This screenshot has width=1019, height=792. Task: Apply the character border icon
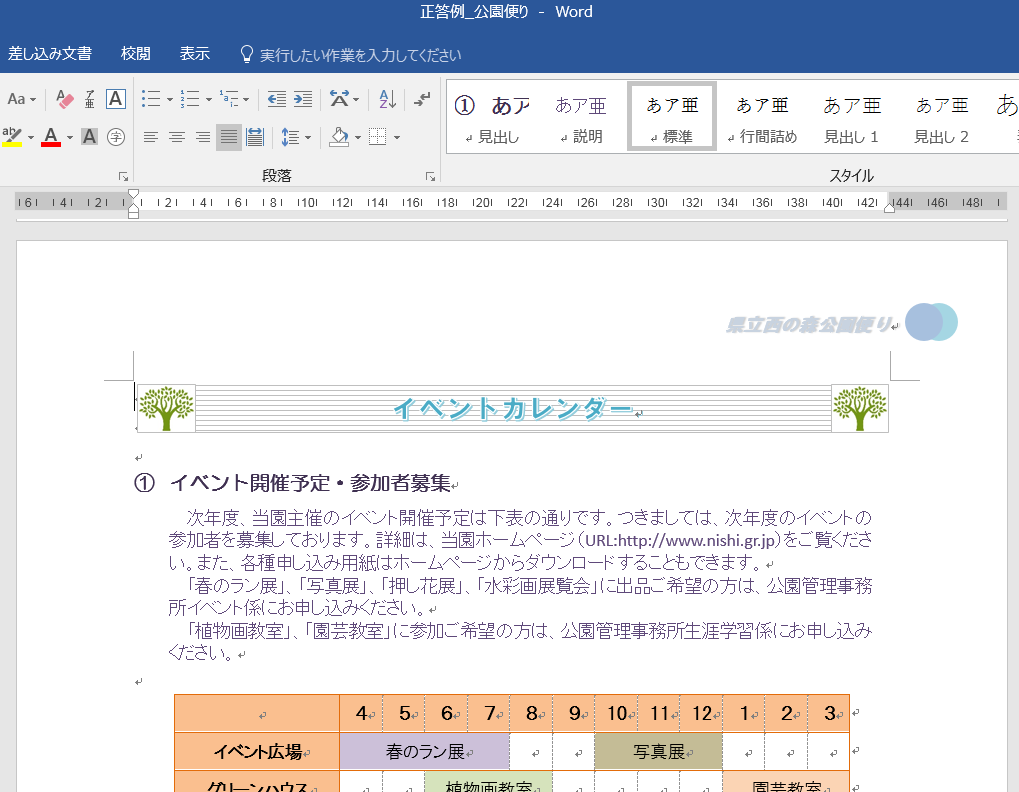[x=116, y=99]
